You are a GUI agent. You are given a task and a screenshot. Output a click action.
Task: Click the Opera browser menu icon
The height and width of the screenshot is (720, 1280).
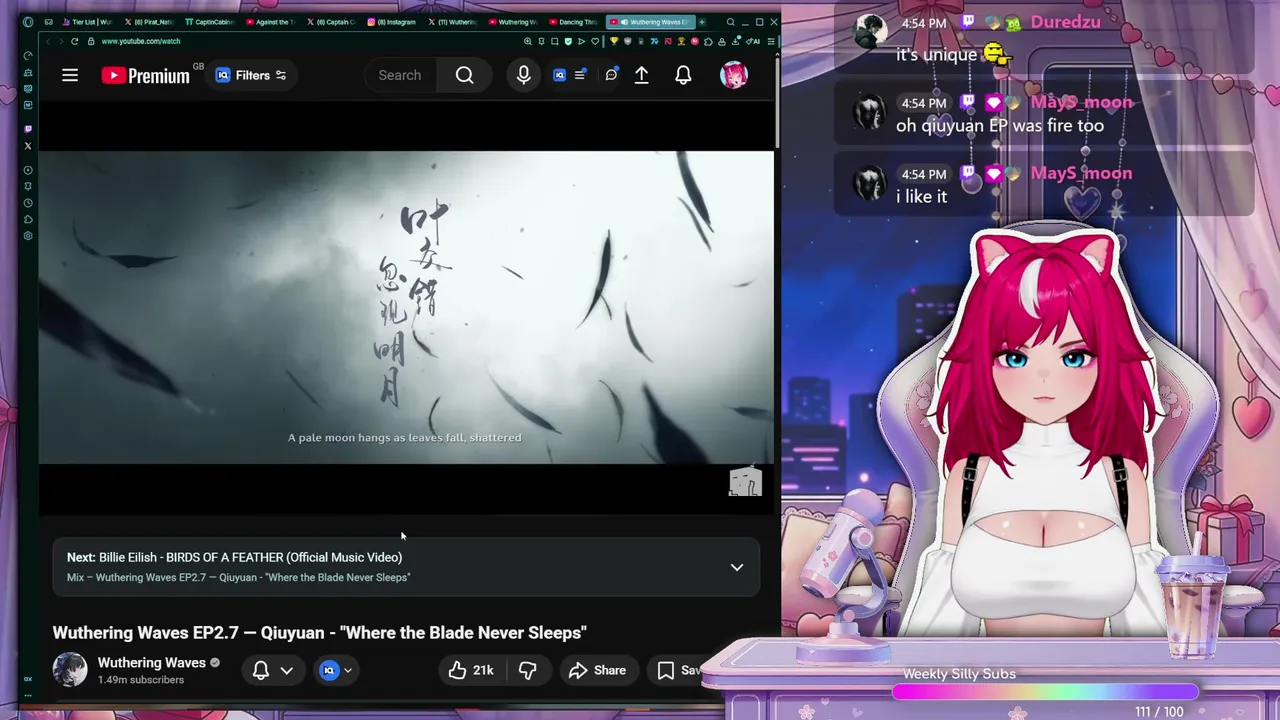click(x=27, y=22)
